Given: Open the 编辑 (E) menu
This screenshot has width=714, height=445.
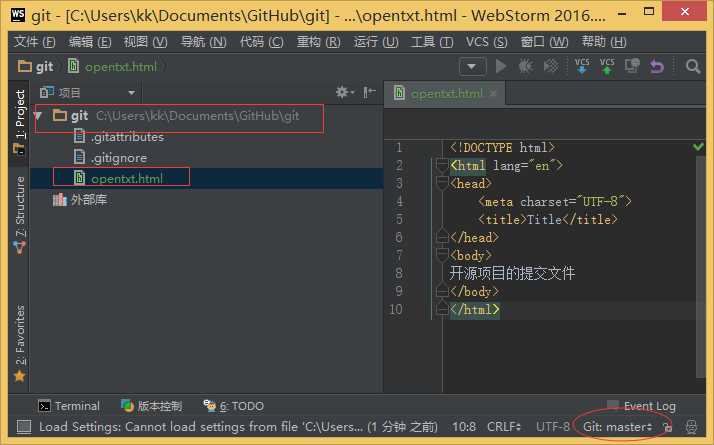Looking at the screenshot, I should (x=90, y=42).
